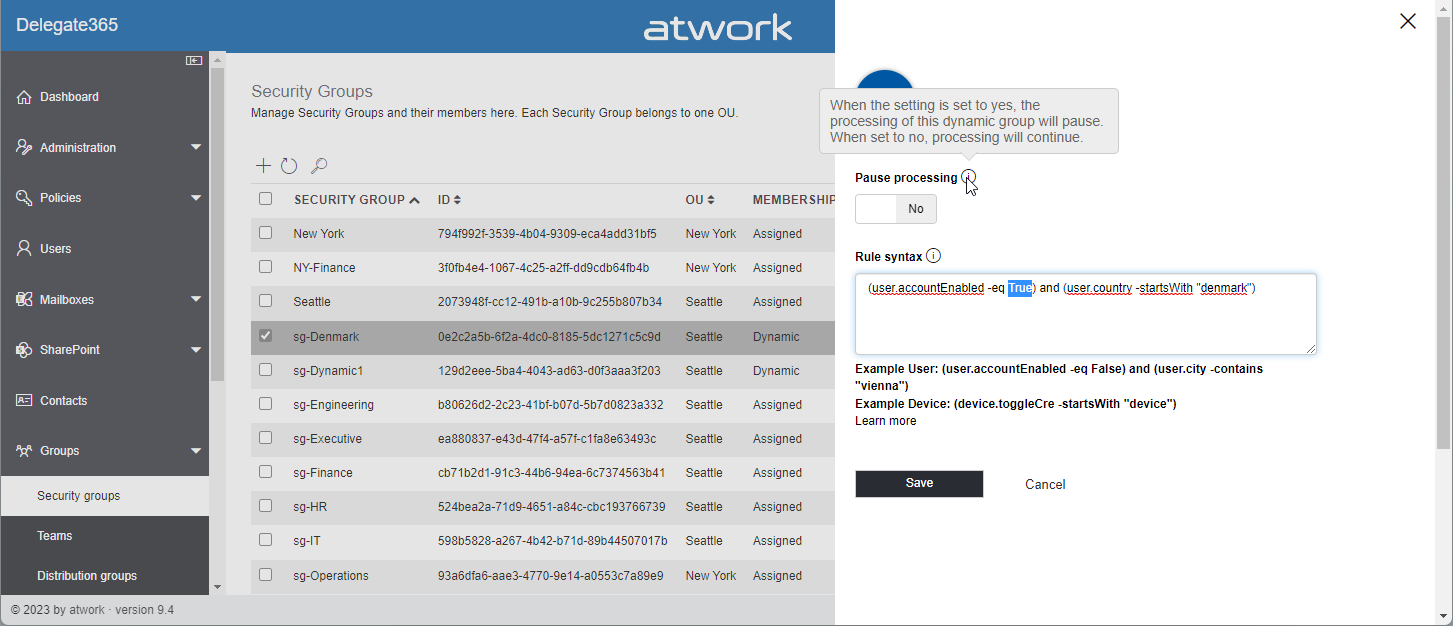
Task: Sort by the ID column arrows
Action: (457, 200)
